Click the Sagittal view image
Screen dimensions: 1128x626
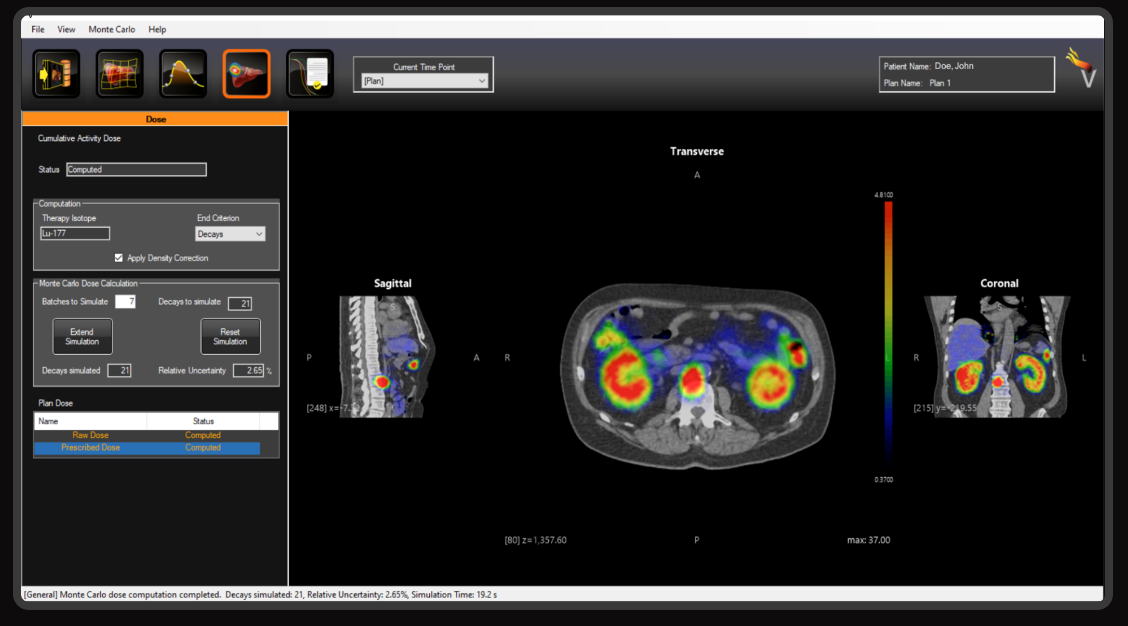[387, 357]
